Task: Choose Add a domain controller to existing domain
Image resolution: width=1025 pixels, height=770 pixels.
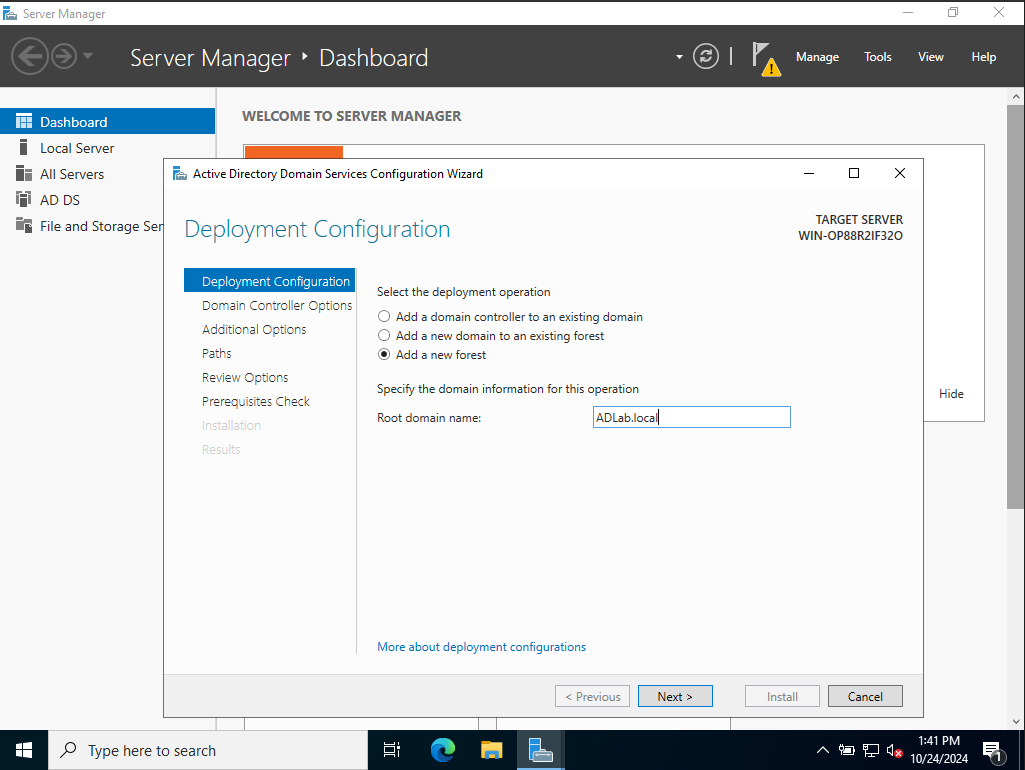Action: [x=384, y=316]
